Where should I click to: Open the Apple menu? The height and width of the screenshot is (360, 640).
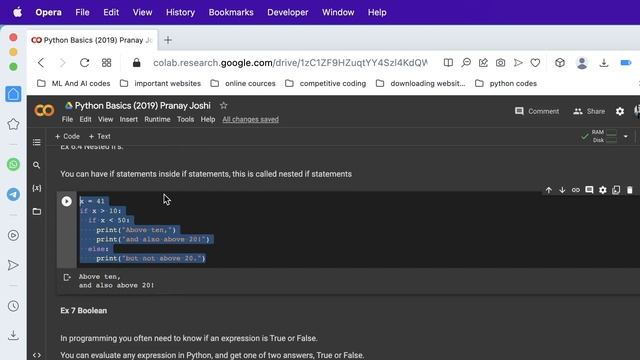click(18, 12)
